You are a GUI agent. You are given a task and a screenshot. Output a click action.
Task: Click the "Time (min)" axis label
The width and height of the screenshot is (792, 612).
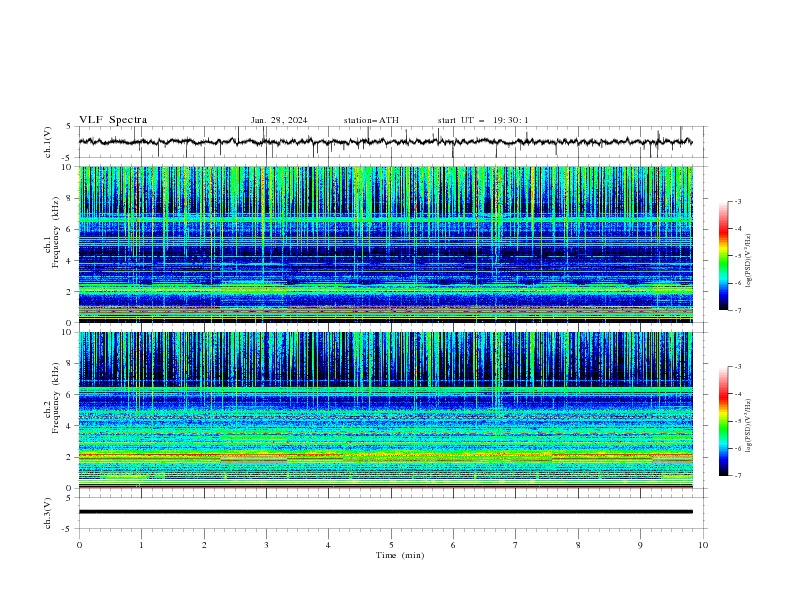pos(400,555)
